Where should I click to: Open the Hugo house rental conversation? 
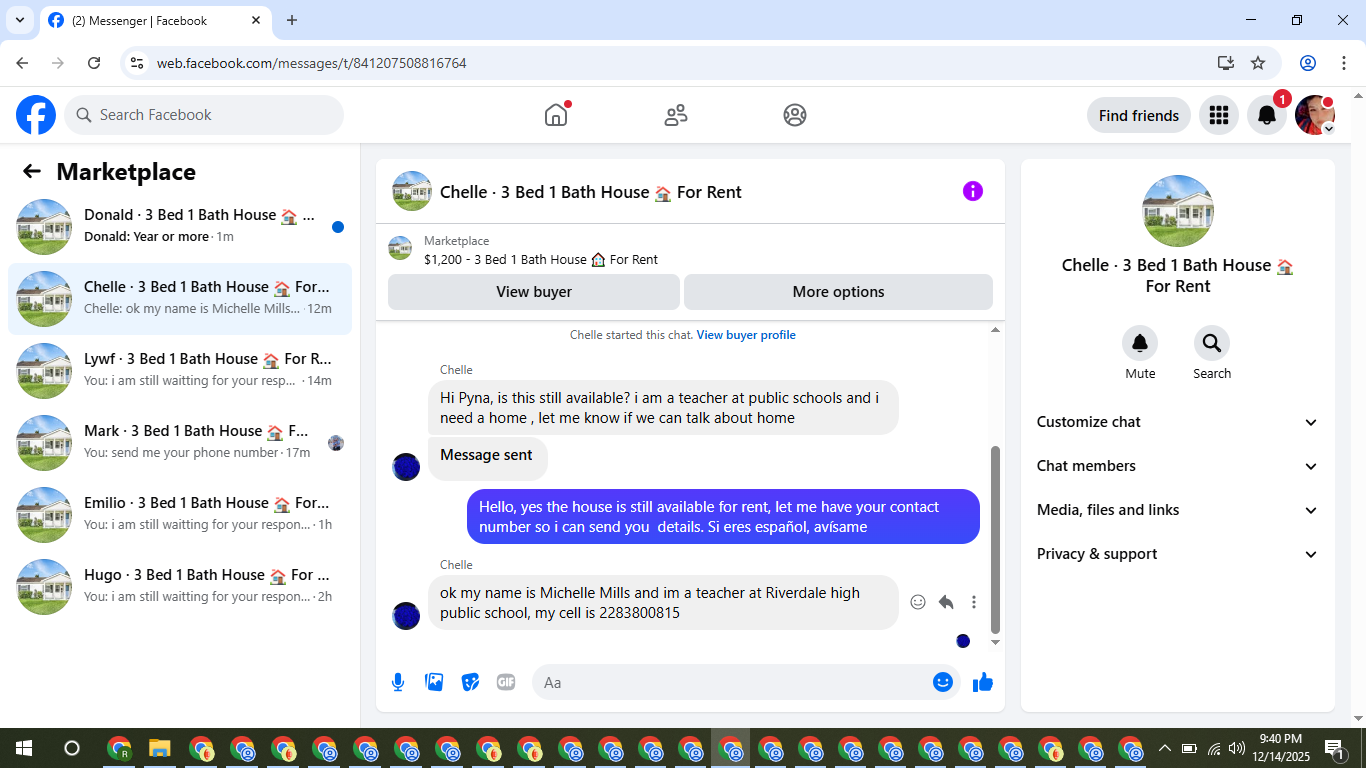tap(180, 587)
